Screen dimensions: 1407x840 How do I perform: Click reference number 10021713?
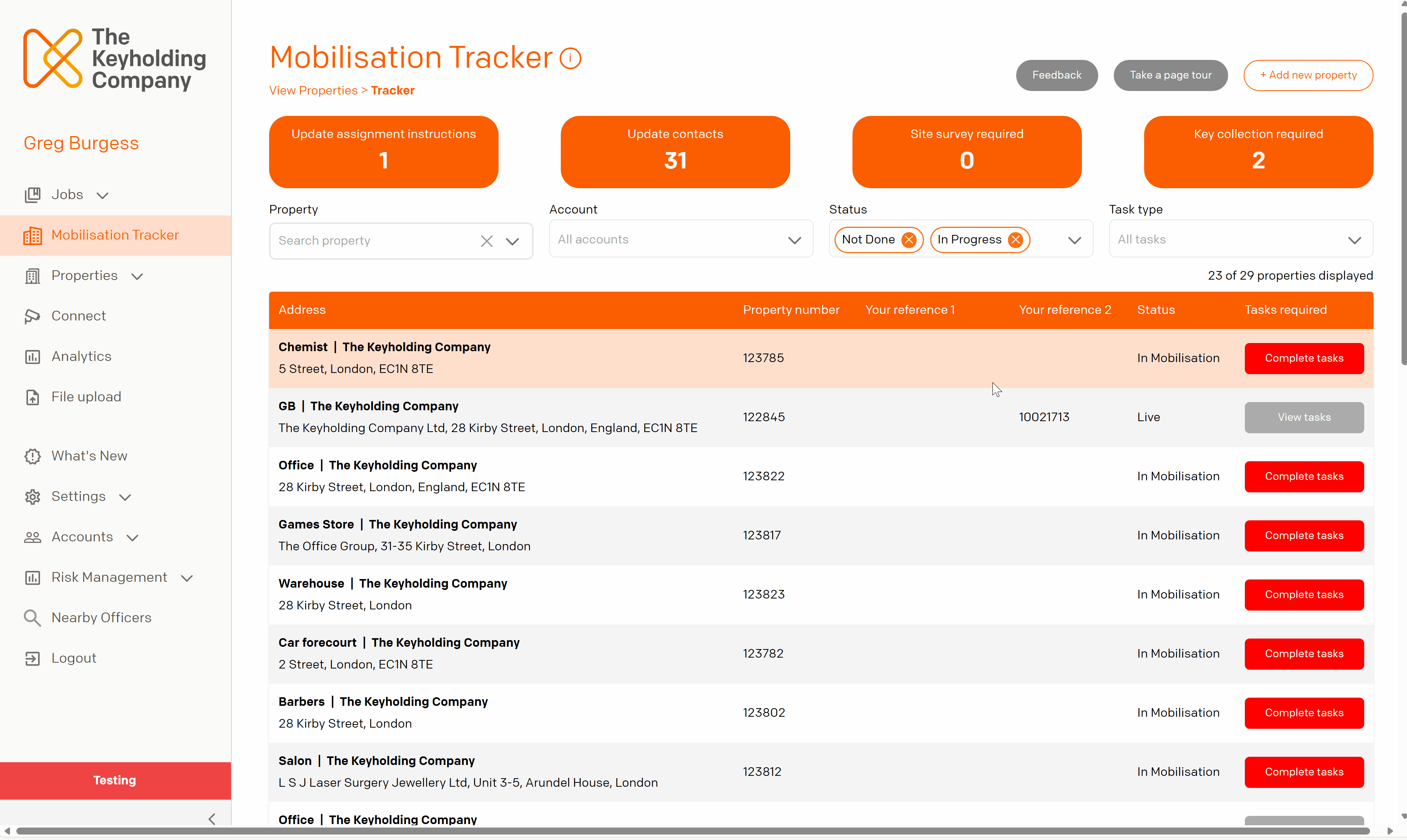tap(1044, 418)
